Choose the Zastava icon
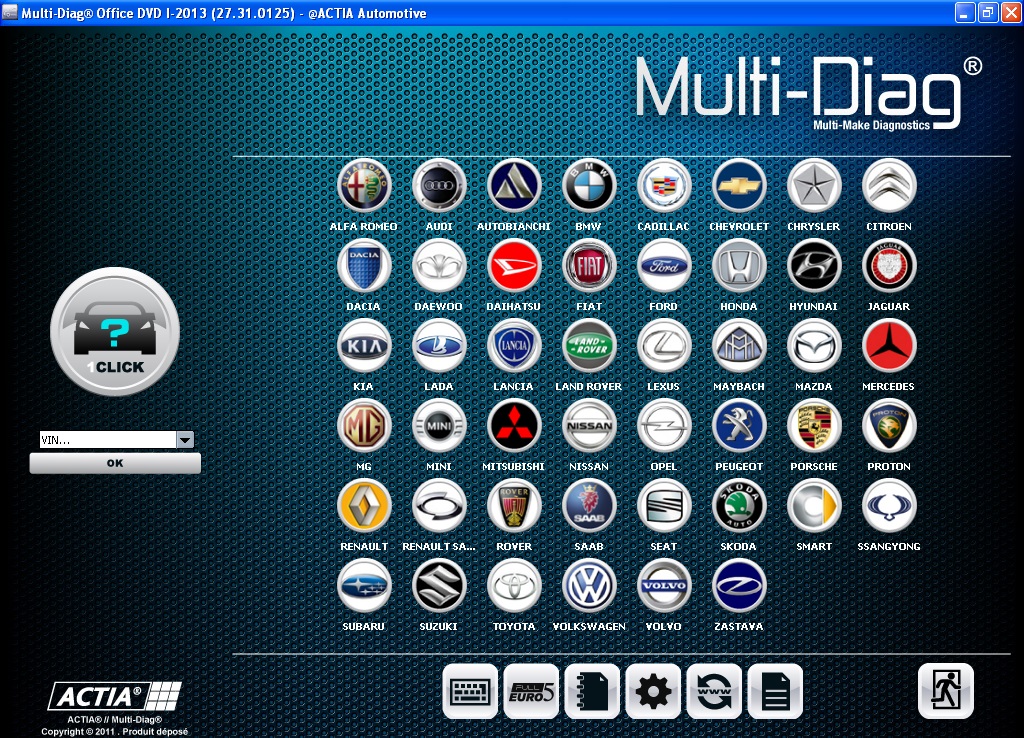 [739, 586]
